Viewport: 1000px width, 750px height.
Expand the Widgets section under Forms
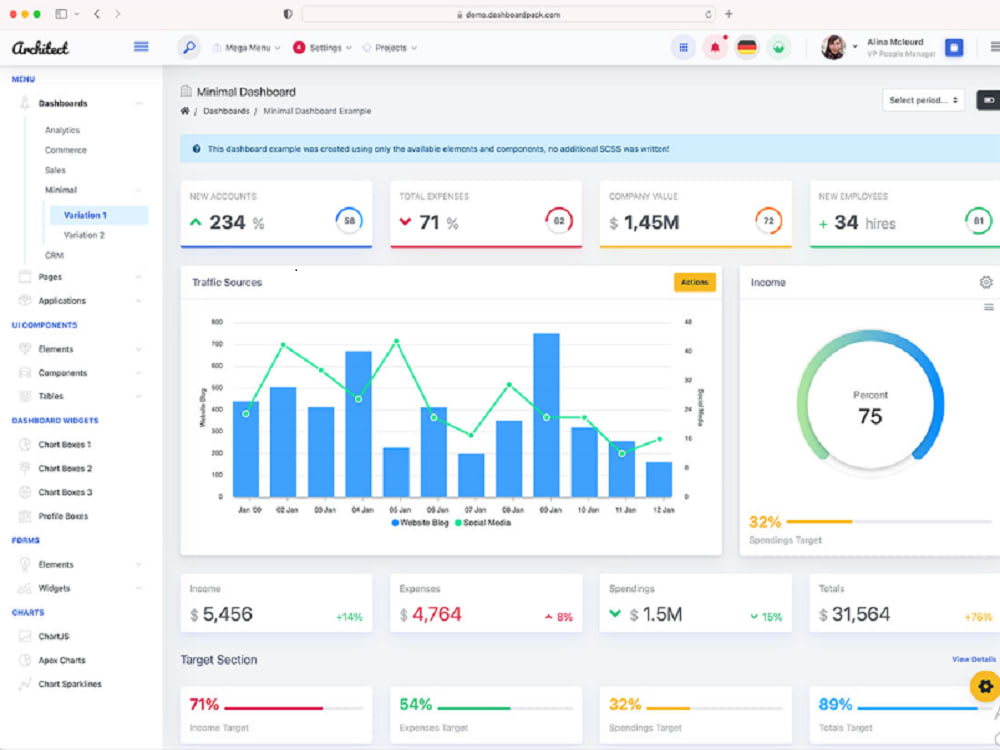(x=138, y=588)
